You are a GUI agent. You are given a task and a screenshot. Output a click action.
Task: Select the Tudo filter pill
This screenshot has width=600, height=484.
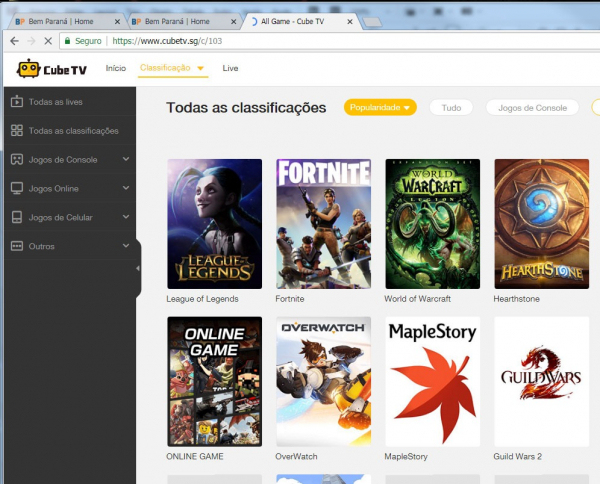coord(451,108)
